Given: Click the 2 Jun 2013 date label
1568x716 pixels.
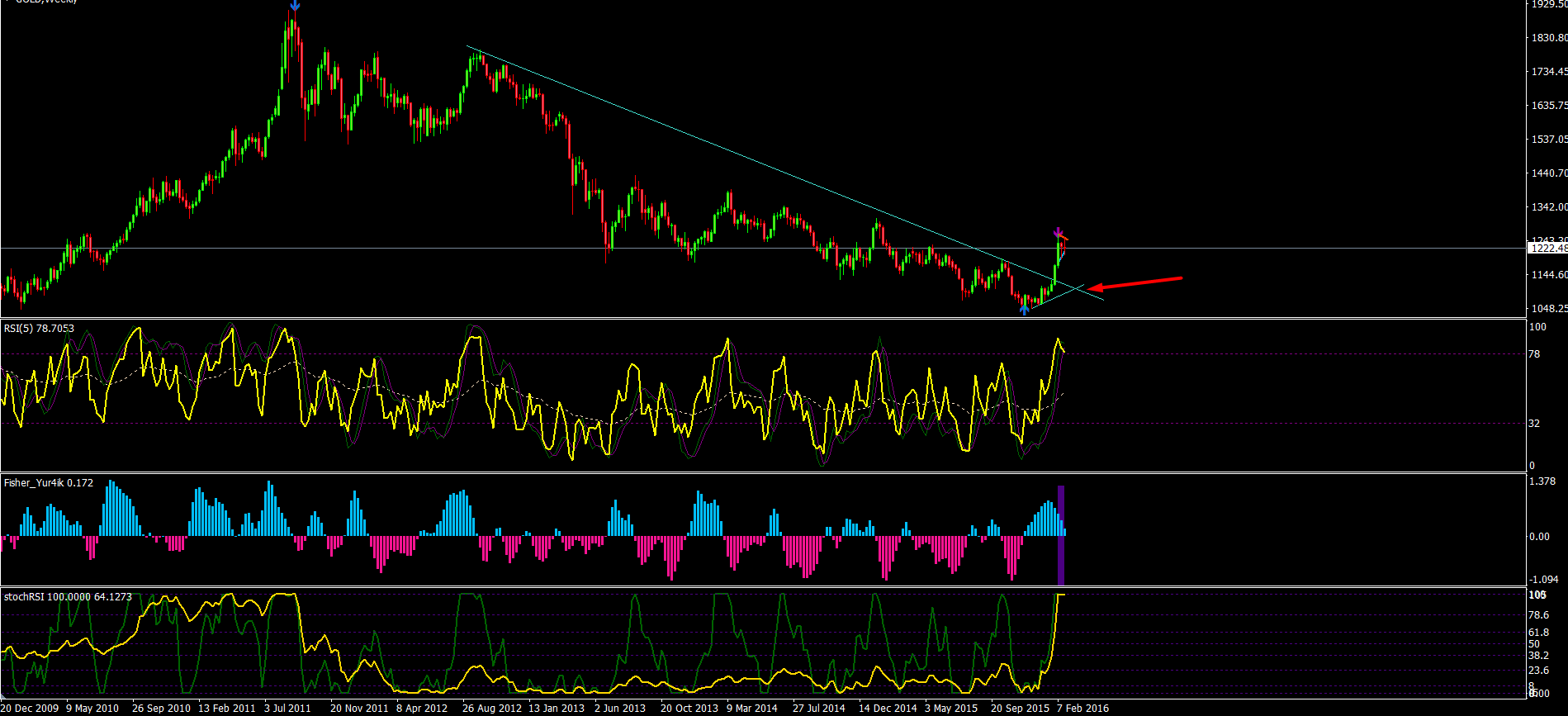Looking at the screenshot, I should pos(620,709).
